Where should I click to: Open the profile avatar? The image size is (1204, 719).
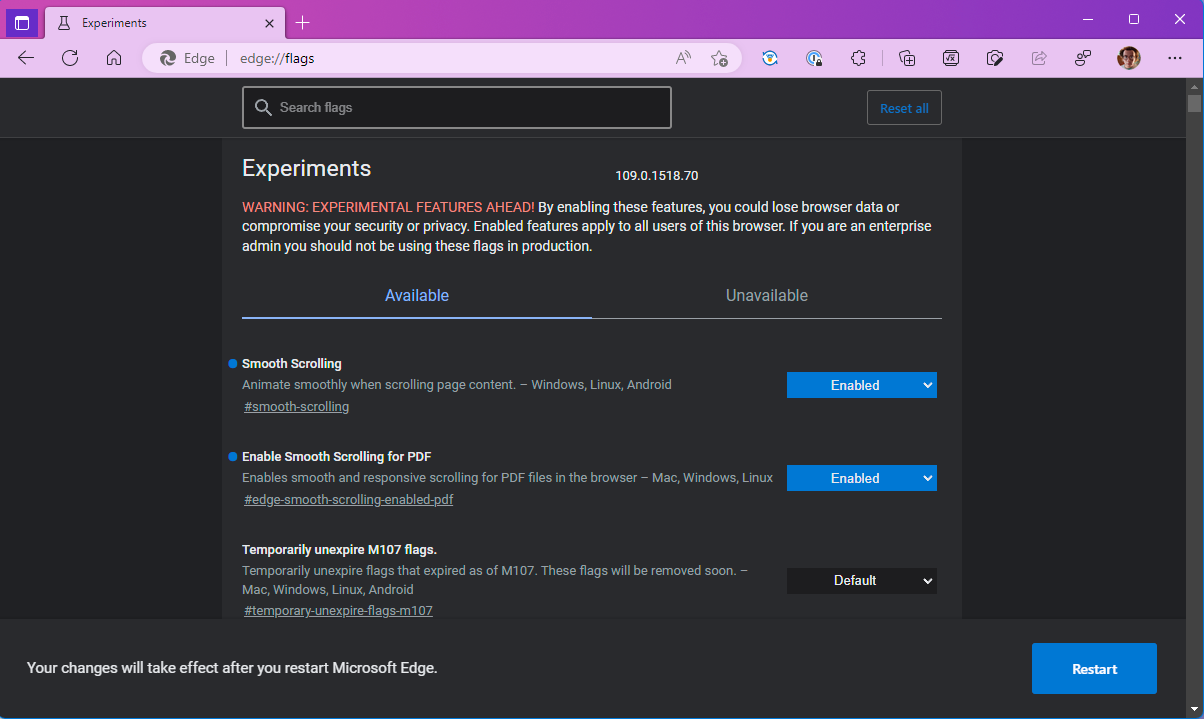click(x=1128, y=58)
